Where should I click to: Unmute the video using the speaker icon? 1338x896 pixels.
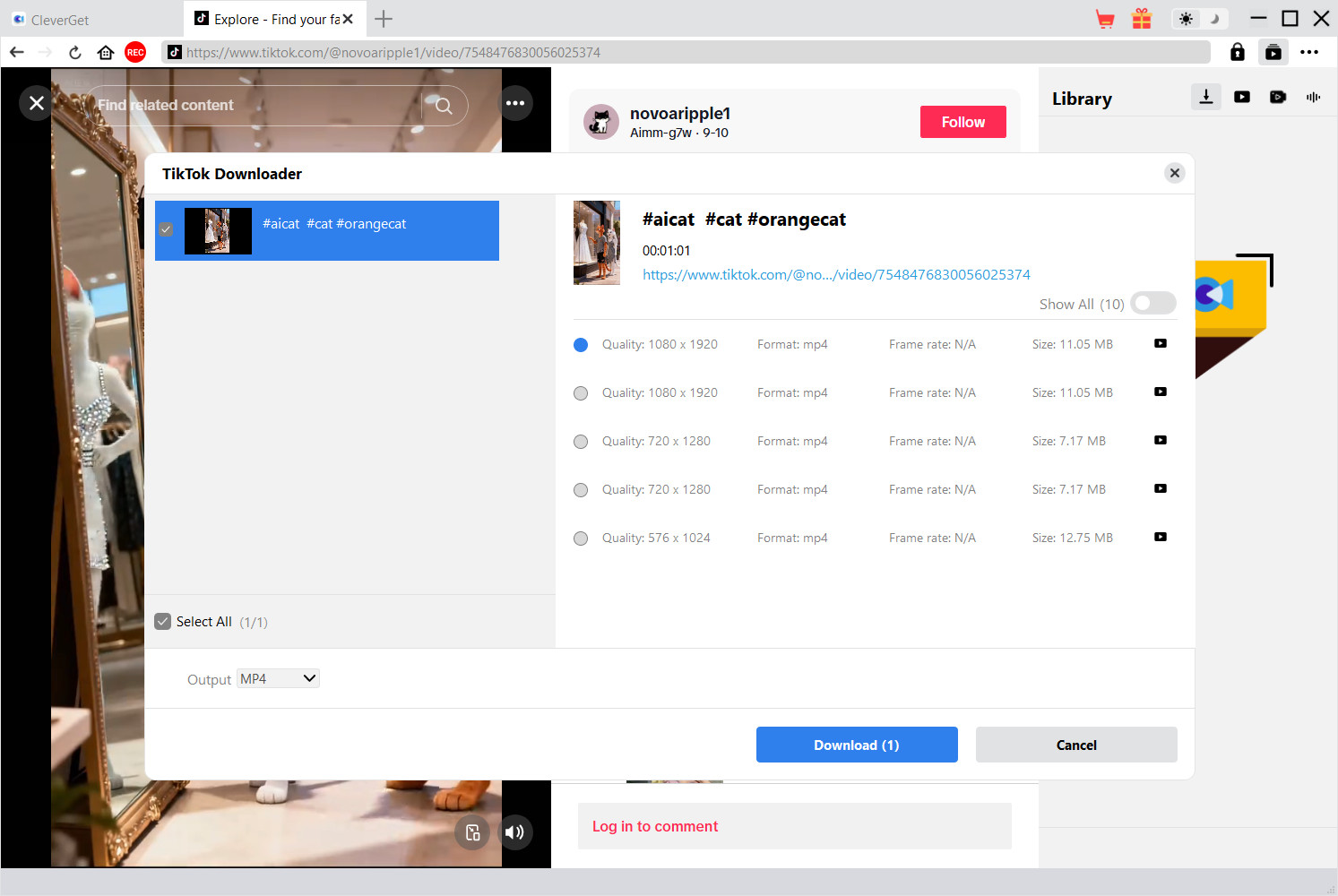click(x=515, y=832)
